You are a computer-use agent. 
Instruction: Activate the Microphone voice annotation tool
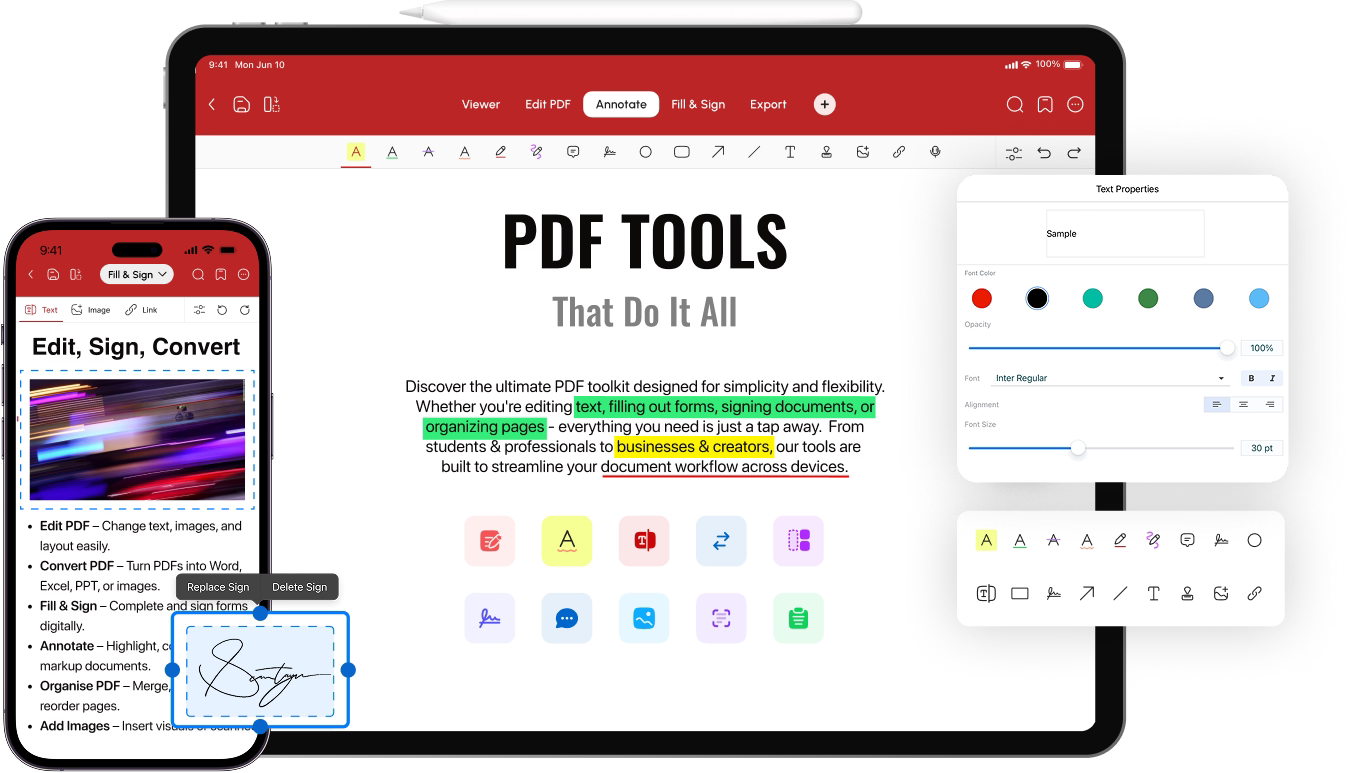pyautogui.click(x=935, y=151)
